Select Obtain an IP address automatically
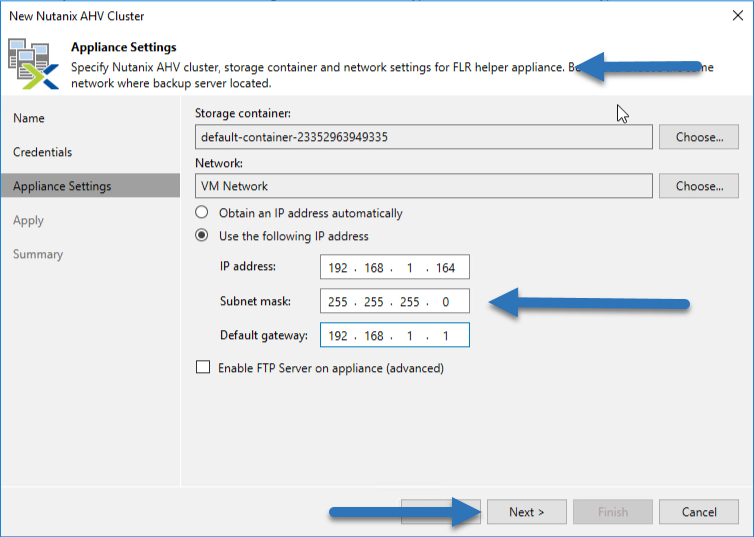The width and height of the screenshot is (754, 537). pos(202,212)
